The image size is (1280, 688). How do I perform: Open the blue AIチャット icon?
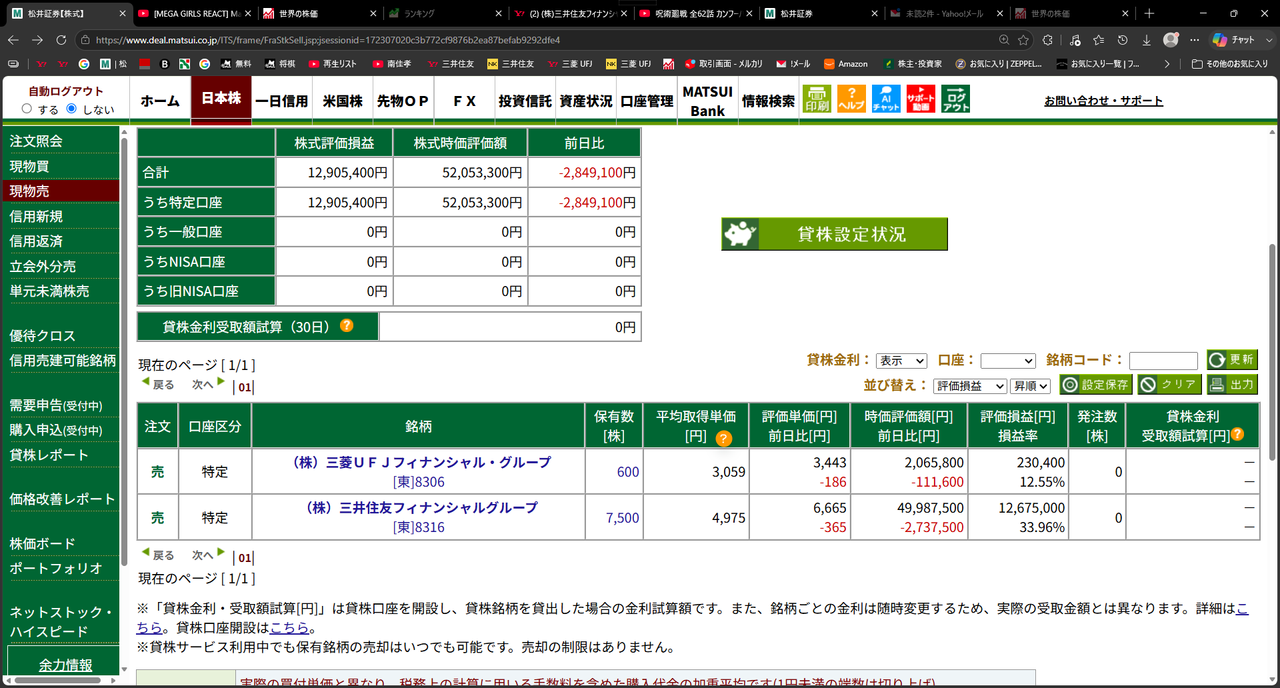click(886, 99)
